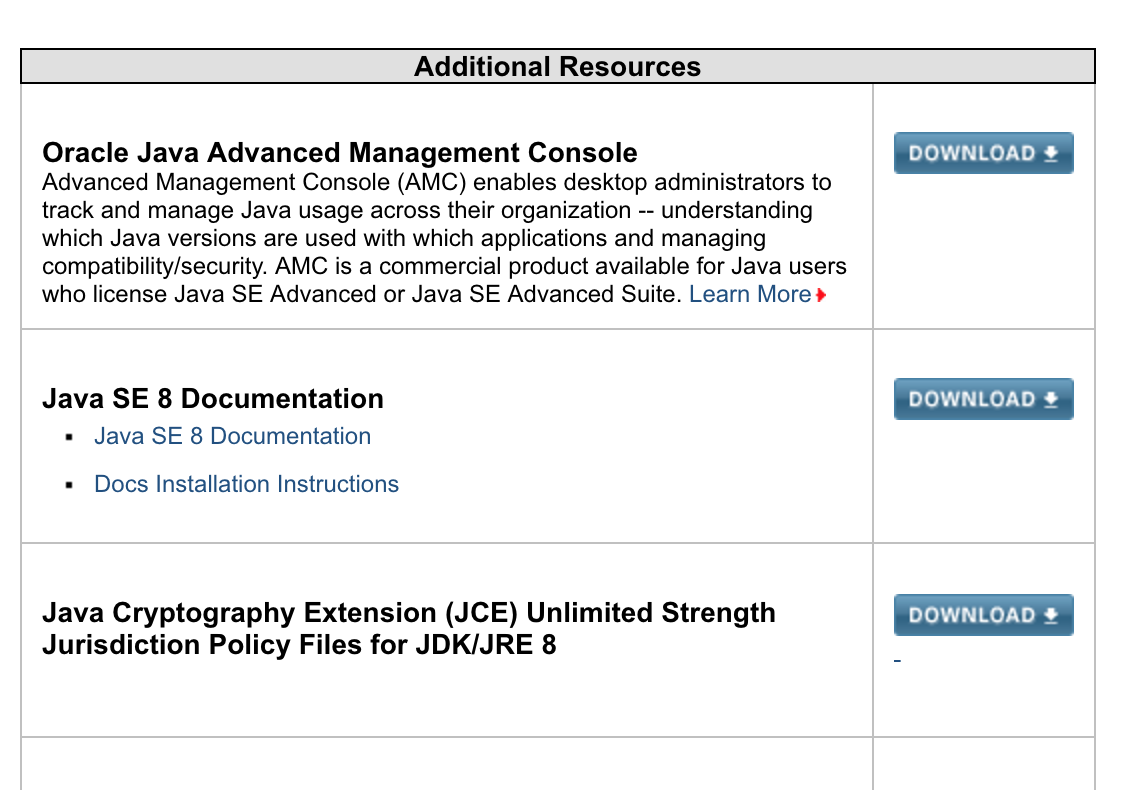Click the bold Java SE 8 Documentation heading

[212, 398]
